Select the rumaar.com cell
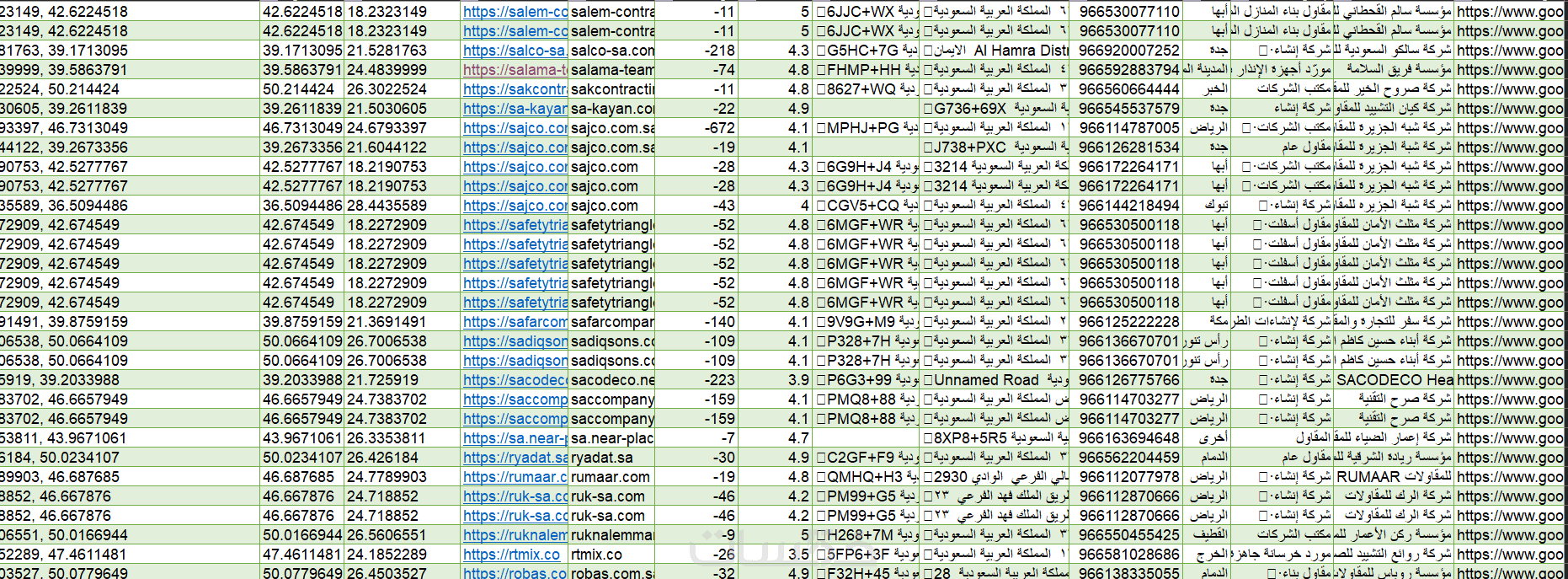The image size is (1568, 579). pyautogui.click(x=612, y=477)
